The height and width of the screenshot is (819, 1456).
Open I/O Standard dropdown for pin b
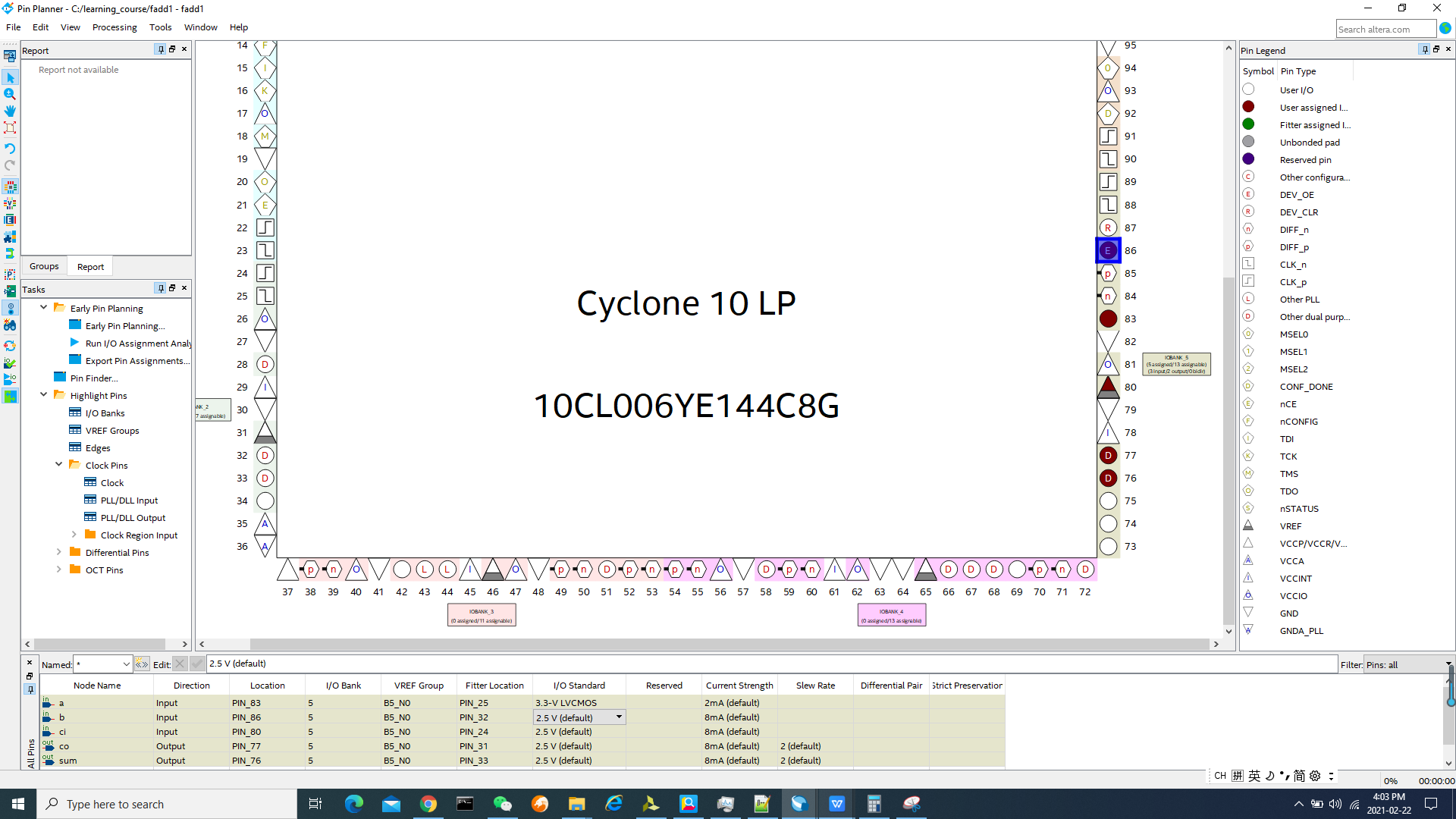(619, 717)
